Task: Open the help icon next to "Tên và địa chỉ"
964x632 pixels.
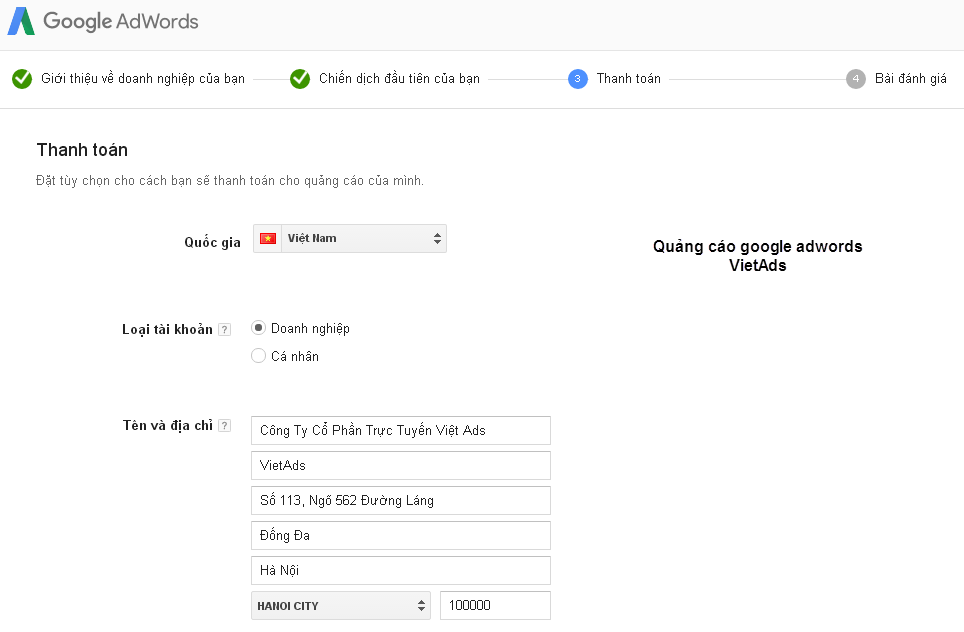Action: [x=227, y=424]
